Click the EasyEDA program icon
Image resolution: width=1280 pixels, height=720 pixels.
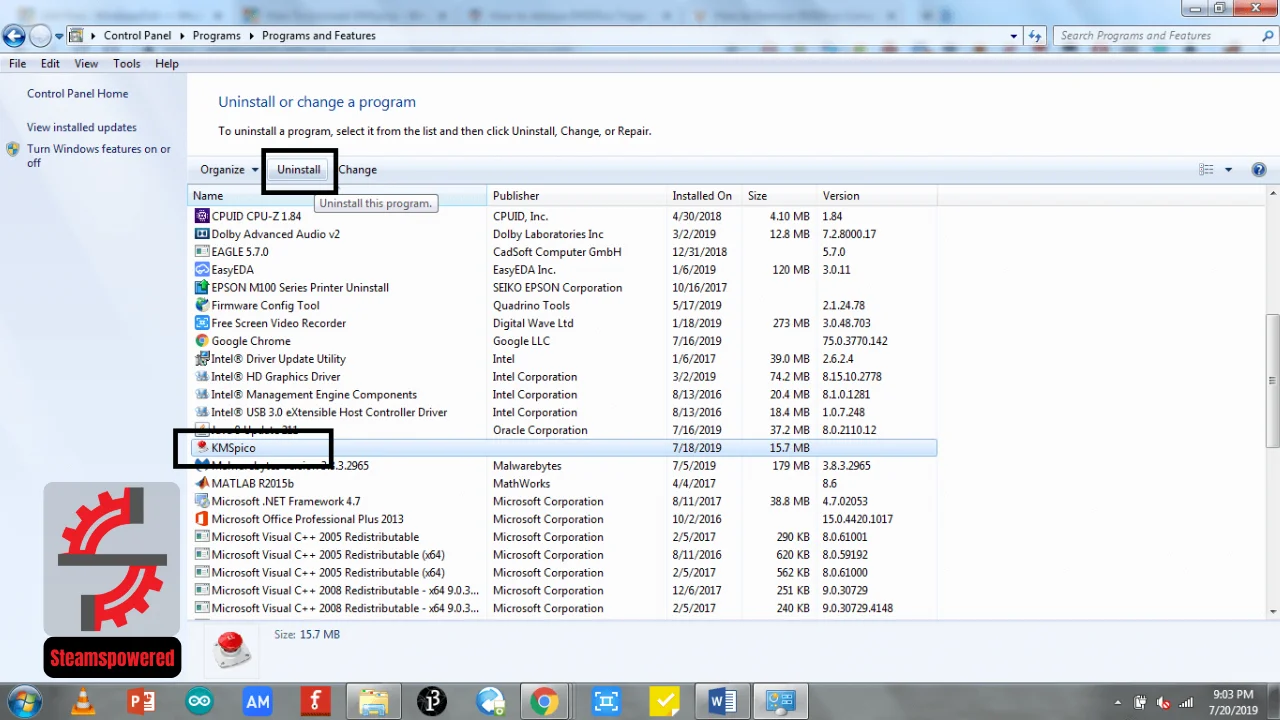click(202, 270)
